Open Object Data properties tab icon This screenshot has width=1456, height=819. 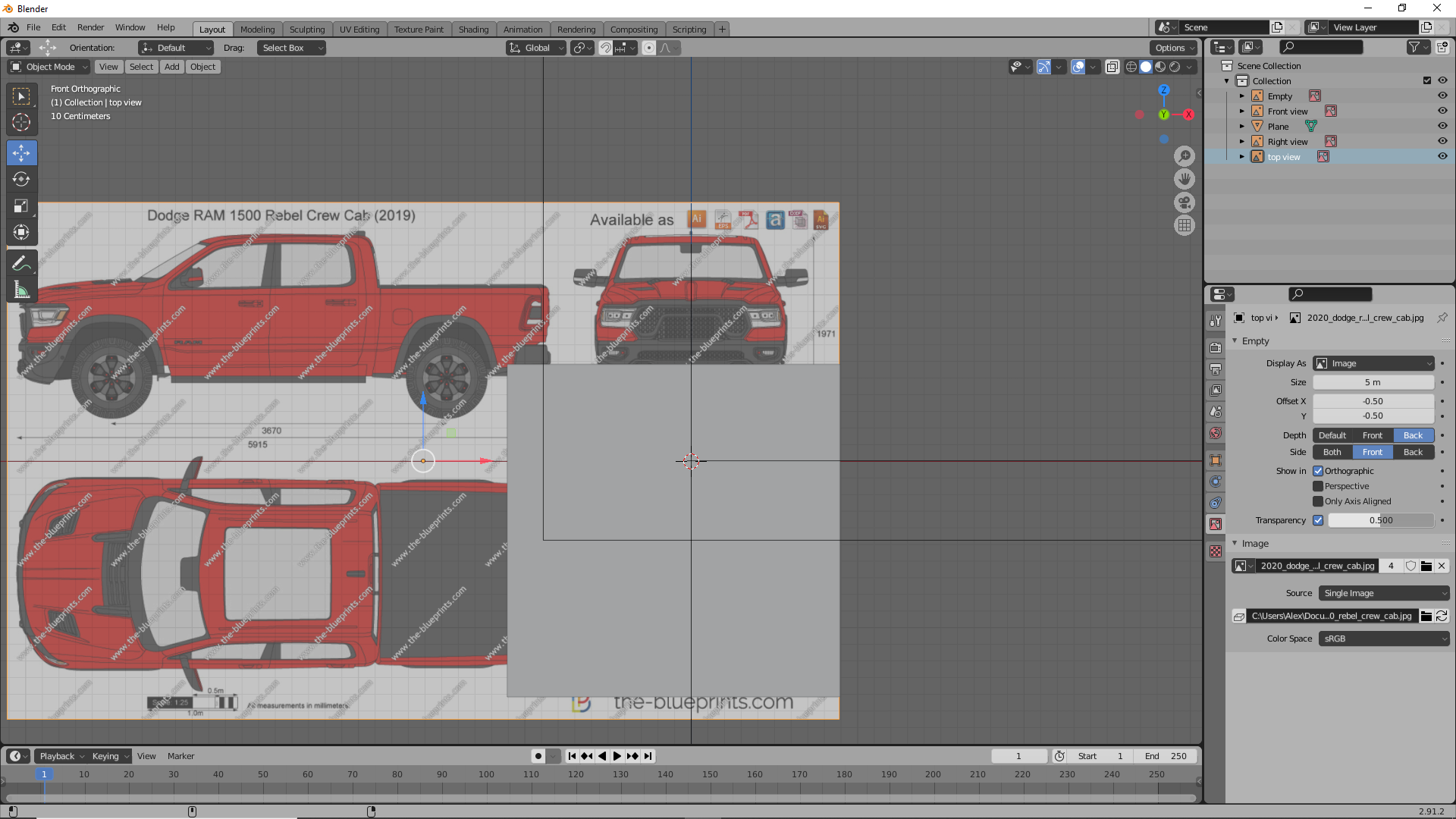click(1216, 524)
